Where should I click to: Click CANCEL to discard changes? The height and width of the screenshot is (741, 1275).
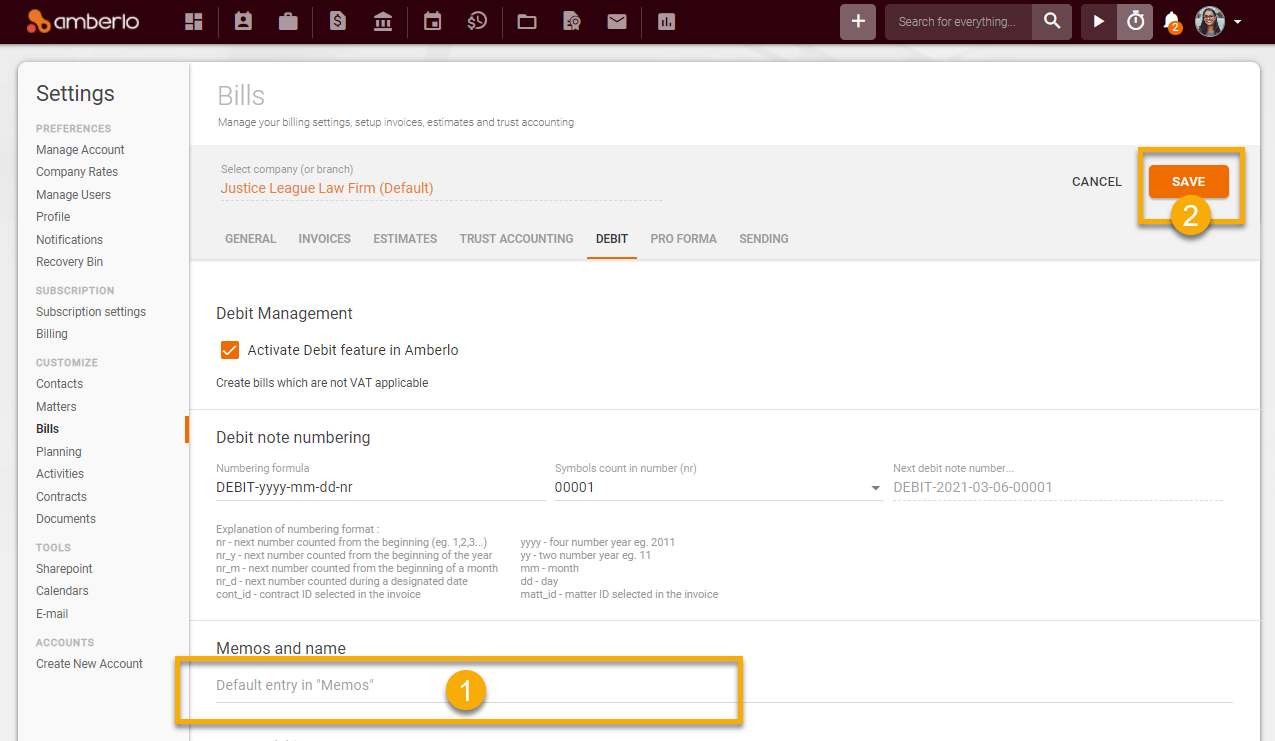point(1096,181)
